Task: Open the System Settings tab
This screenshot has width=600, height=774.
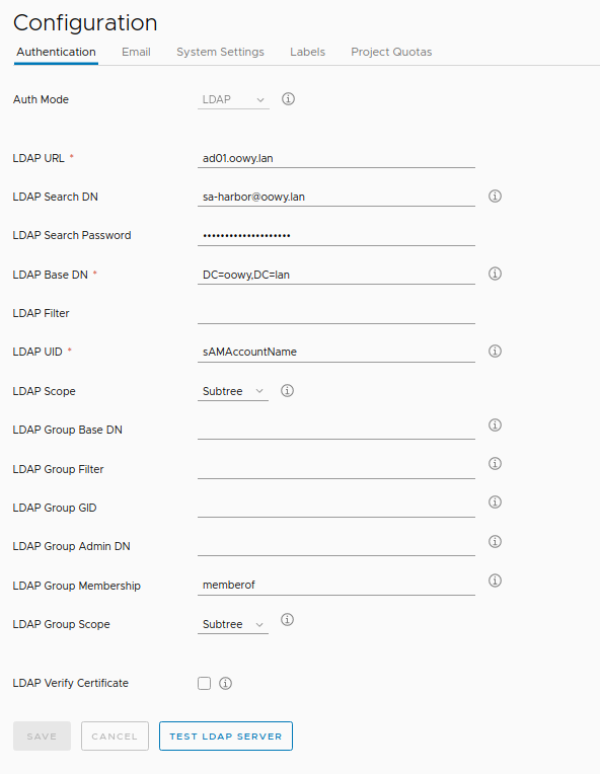Action: coord(220,52)
